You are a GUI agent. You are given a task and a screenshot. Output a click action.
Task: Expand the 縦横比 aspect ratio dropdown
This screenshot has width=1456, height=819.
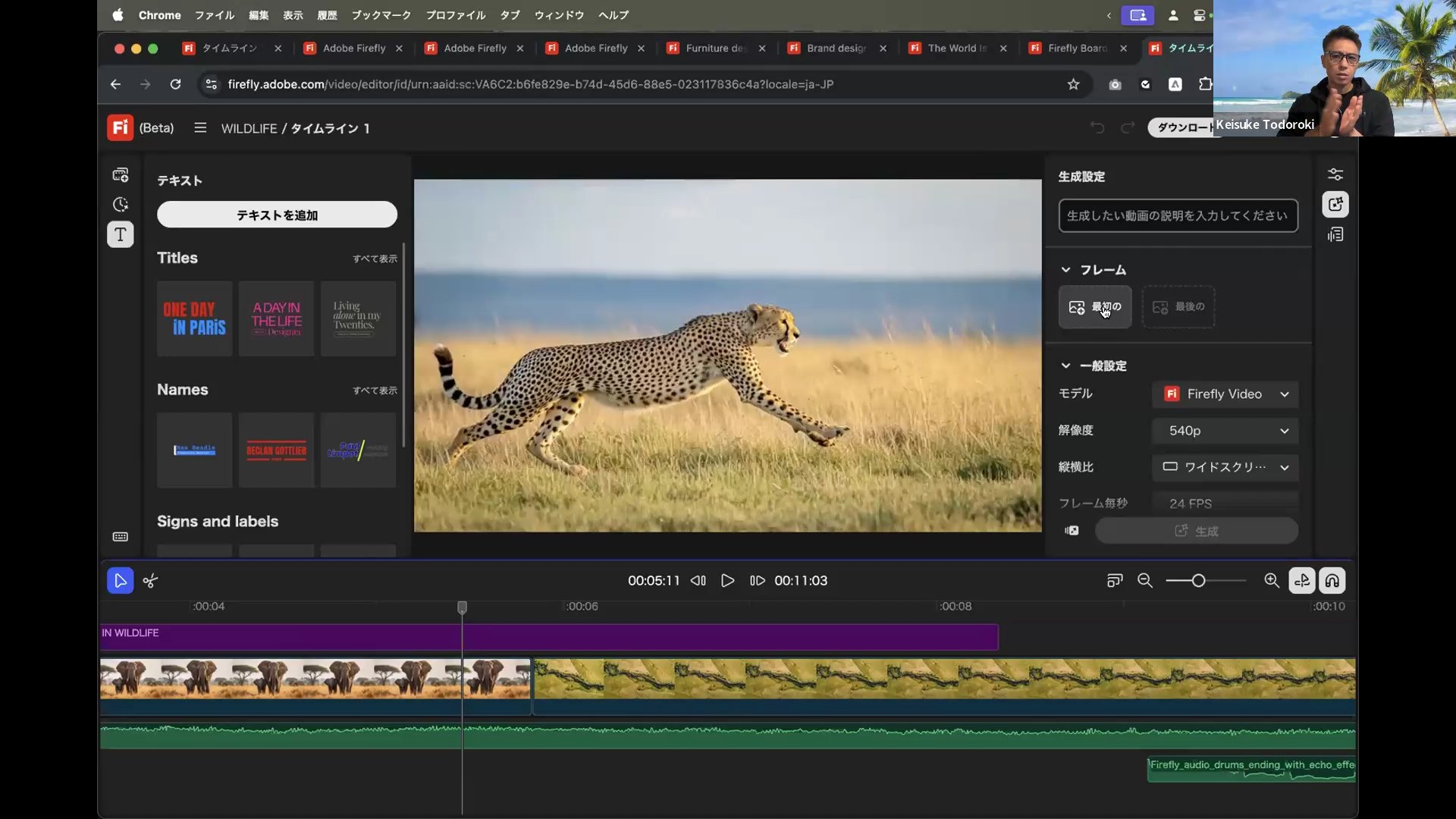coord(1225,467)
